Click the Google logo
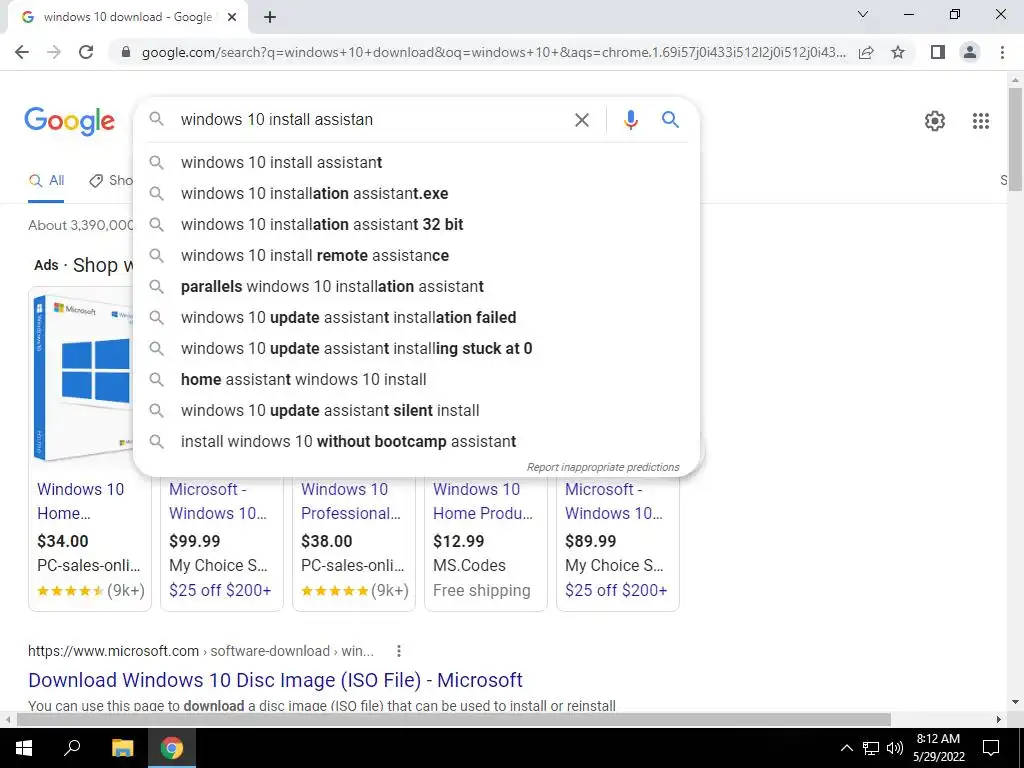The height and width of the screenshot is (768, 1024). (x=70, y=121)
